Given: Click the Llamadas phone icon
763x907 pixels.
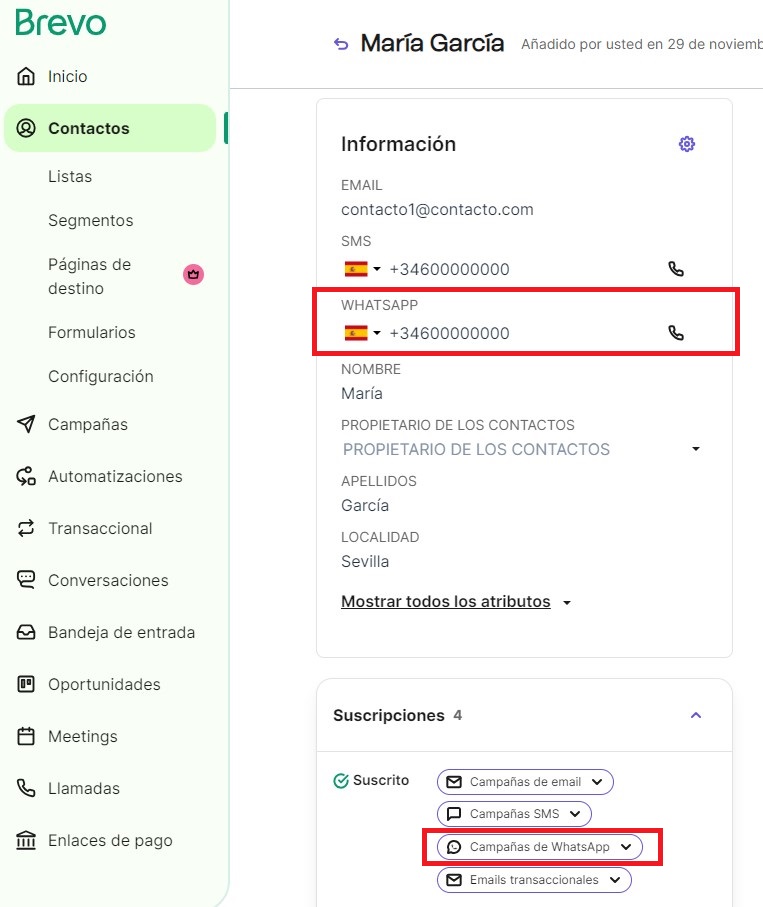Looking at the screenshot, I should (x=26, y=788).
